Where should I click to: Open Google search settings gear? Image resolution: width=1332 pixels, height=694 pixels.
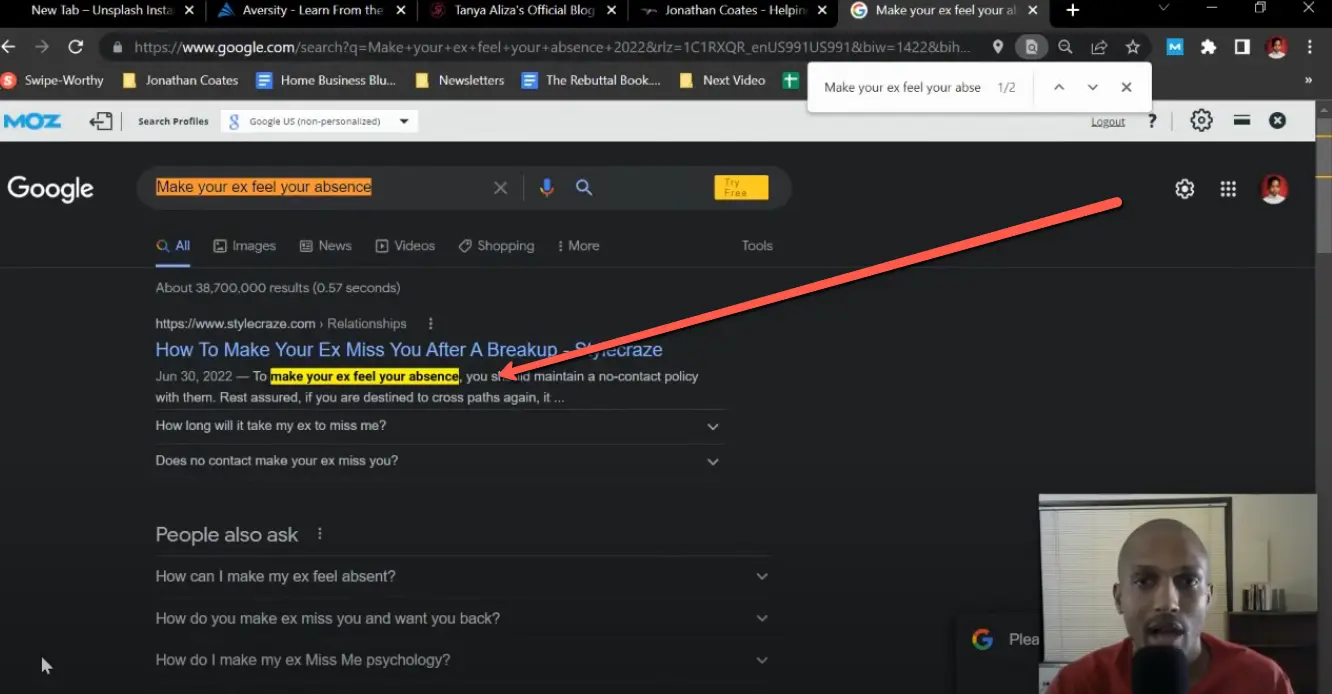pyautogui.click(x=1184, y=188)
